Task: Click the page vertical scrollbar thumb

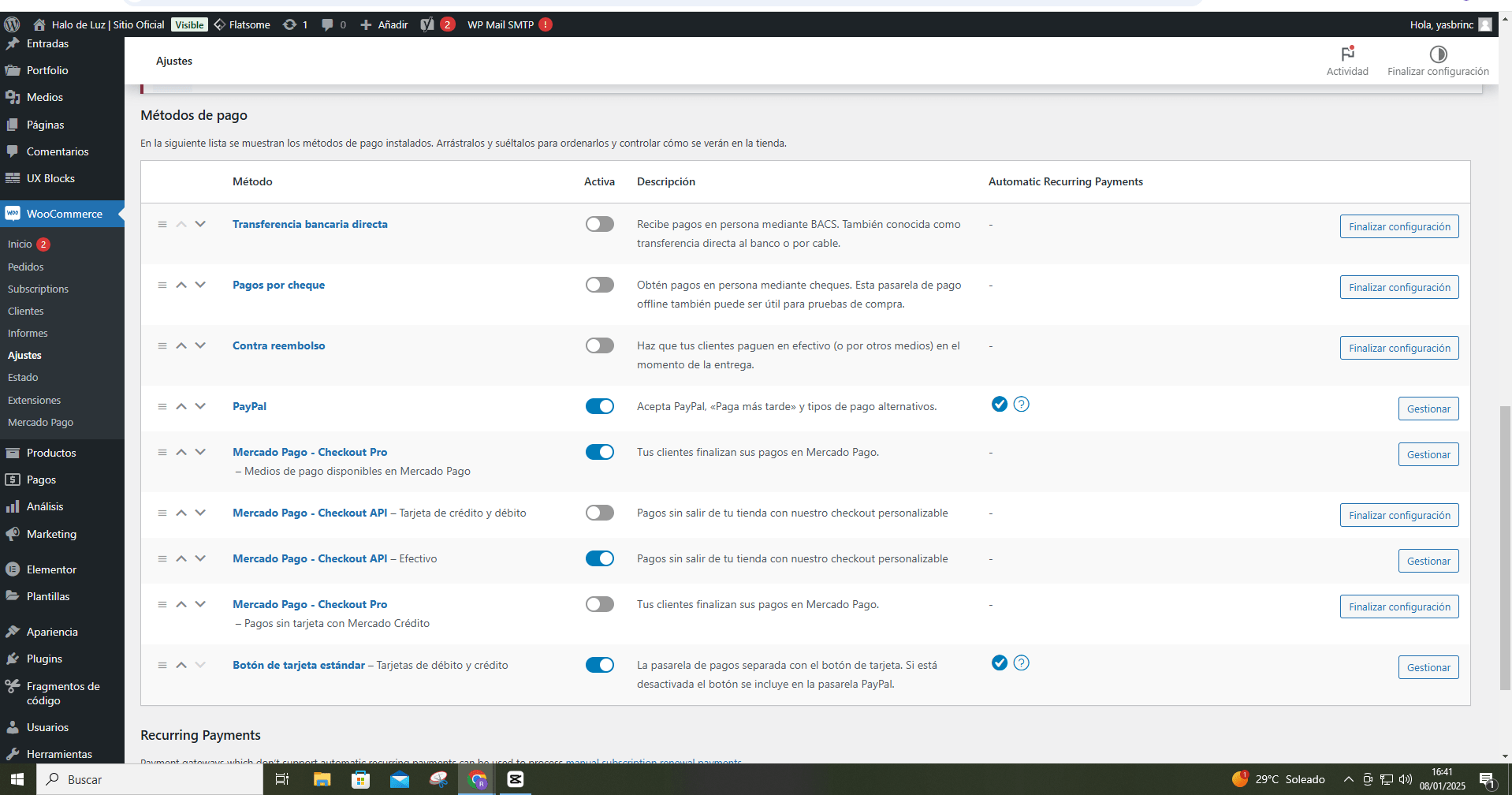Action: click(1505, 548)
